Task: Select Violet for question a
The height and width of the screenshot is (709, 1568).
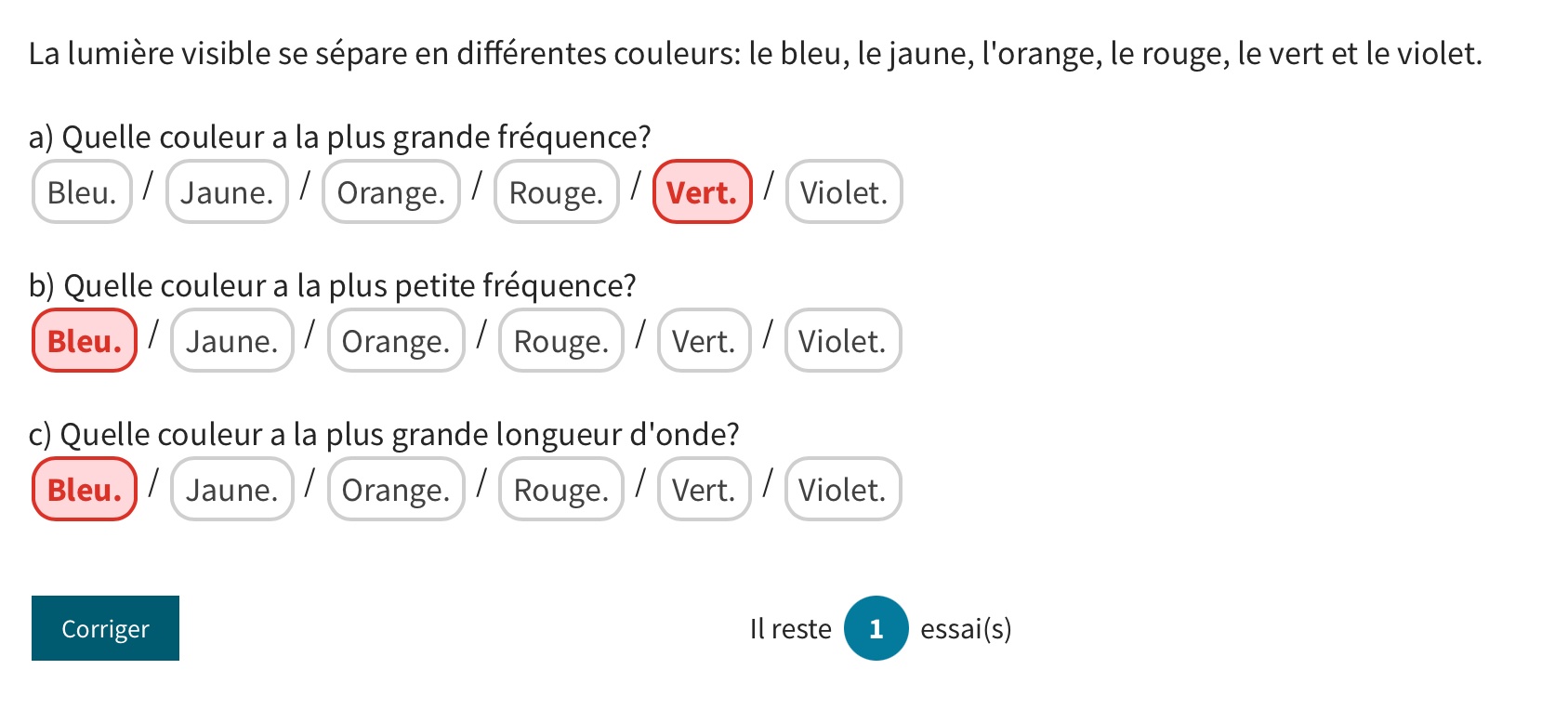Action: pos(844,192)
